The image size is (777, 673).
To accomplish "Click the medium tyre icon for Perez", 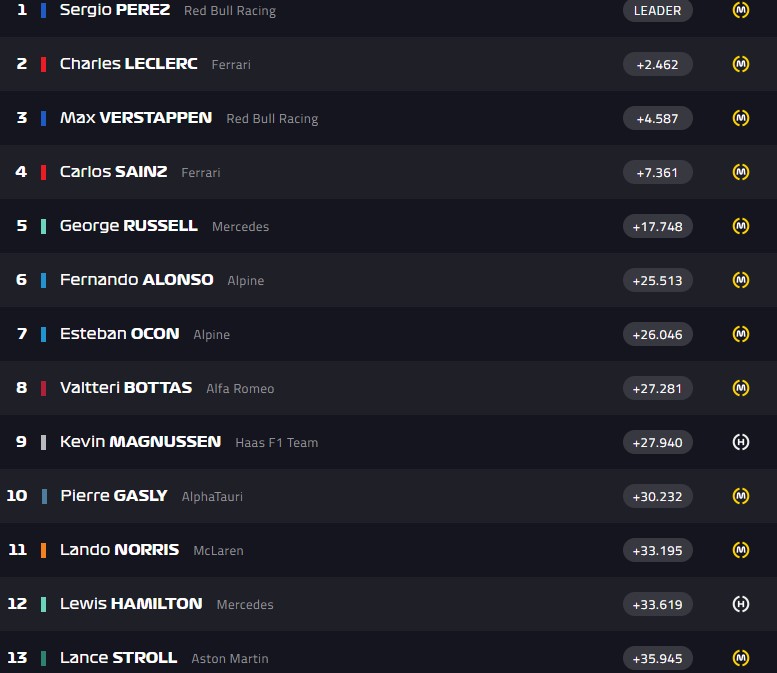I will 741,10.
